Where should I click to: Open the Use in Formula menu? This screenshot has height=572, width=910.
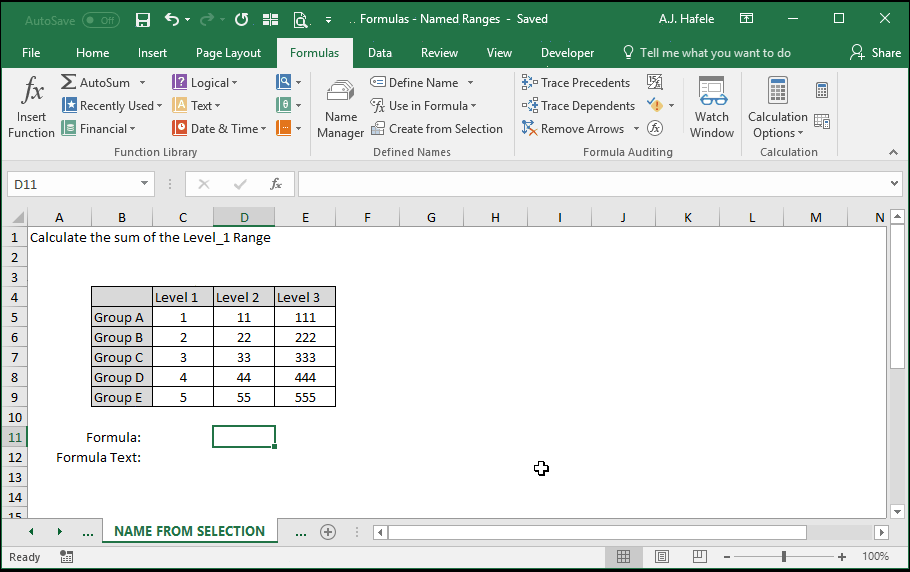(424, 106)
